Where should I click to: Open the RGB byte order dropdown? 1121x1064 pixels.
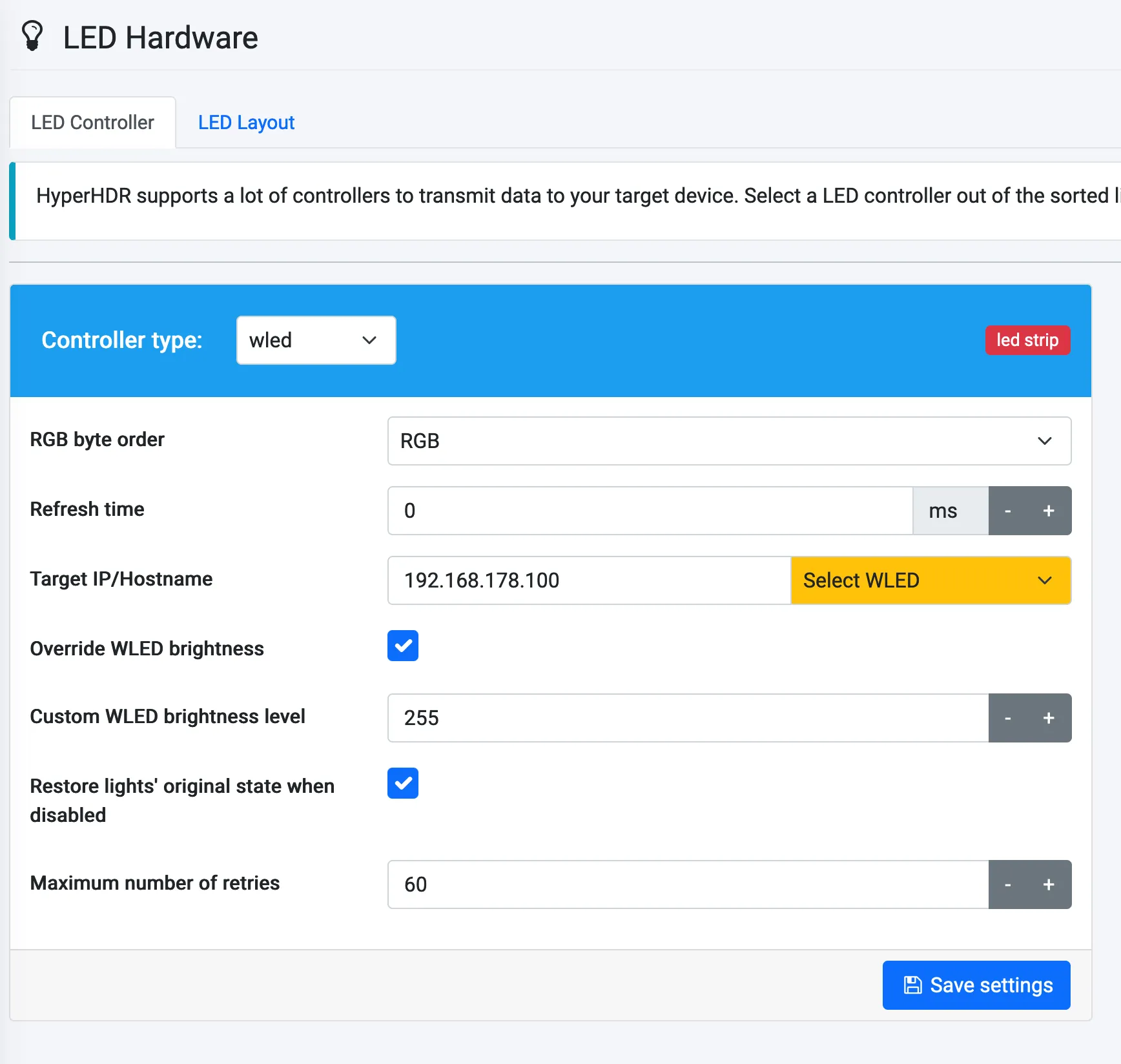728,441
